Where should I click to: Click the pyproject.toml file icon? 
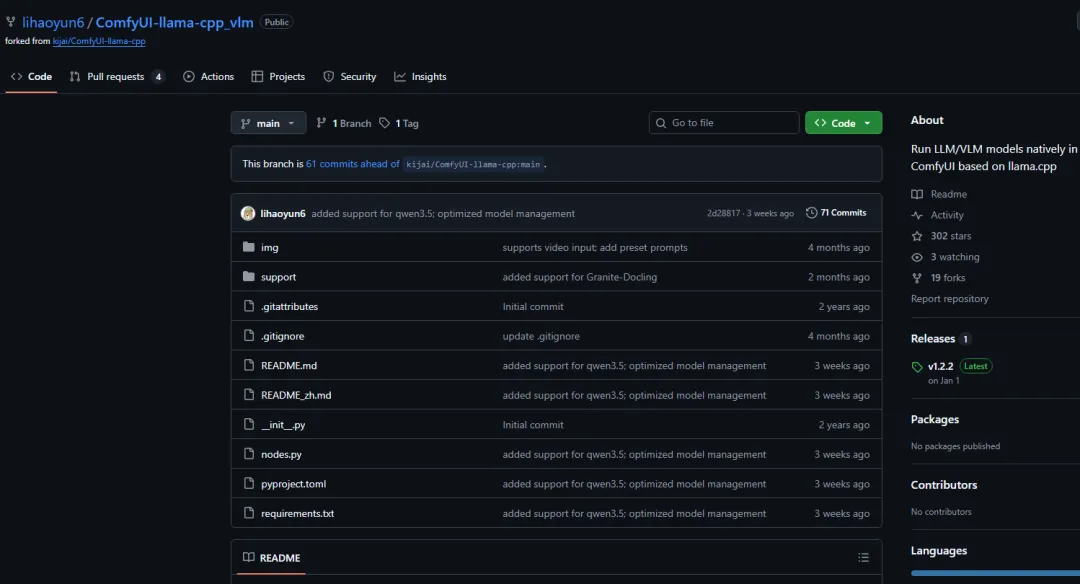click(x=249, y=484)
